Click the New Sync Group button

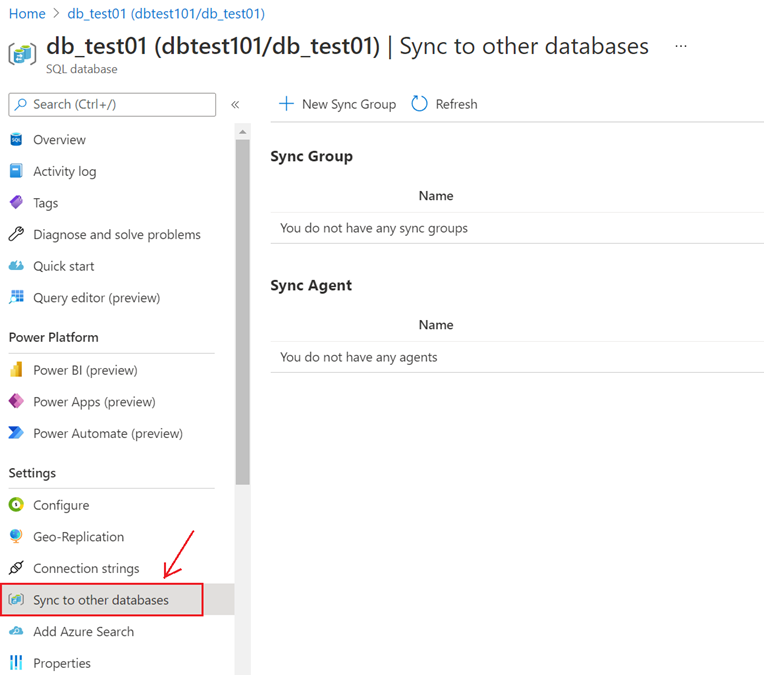tap(337, 104)
